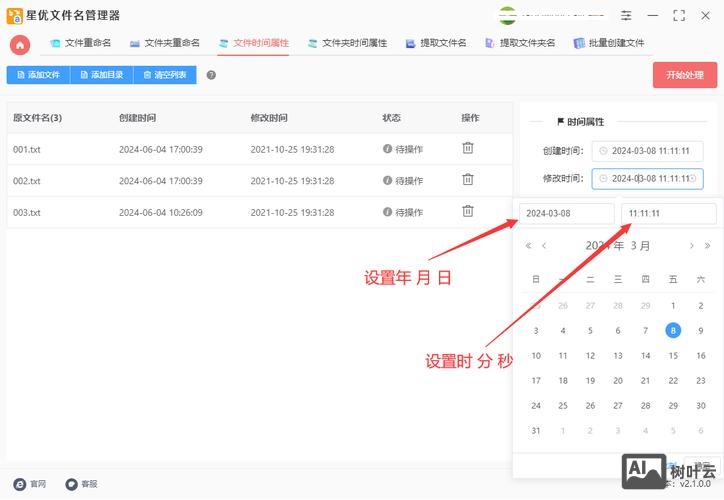Minimize the window
This screenshot has height=500, width=724.
pyautogui.click(x=652, y=16)
